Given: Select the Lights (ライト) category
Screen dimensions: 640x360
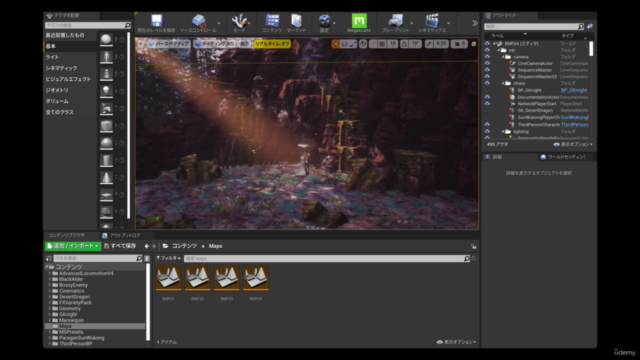Looking at the screenshot, I should point(52,57).
